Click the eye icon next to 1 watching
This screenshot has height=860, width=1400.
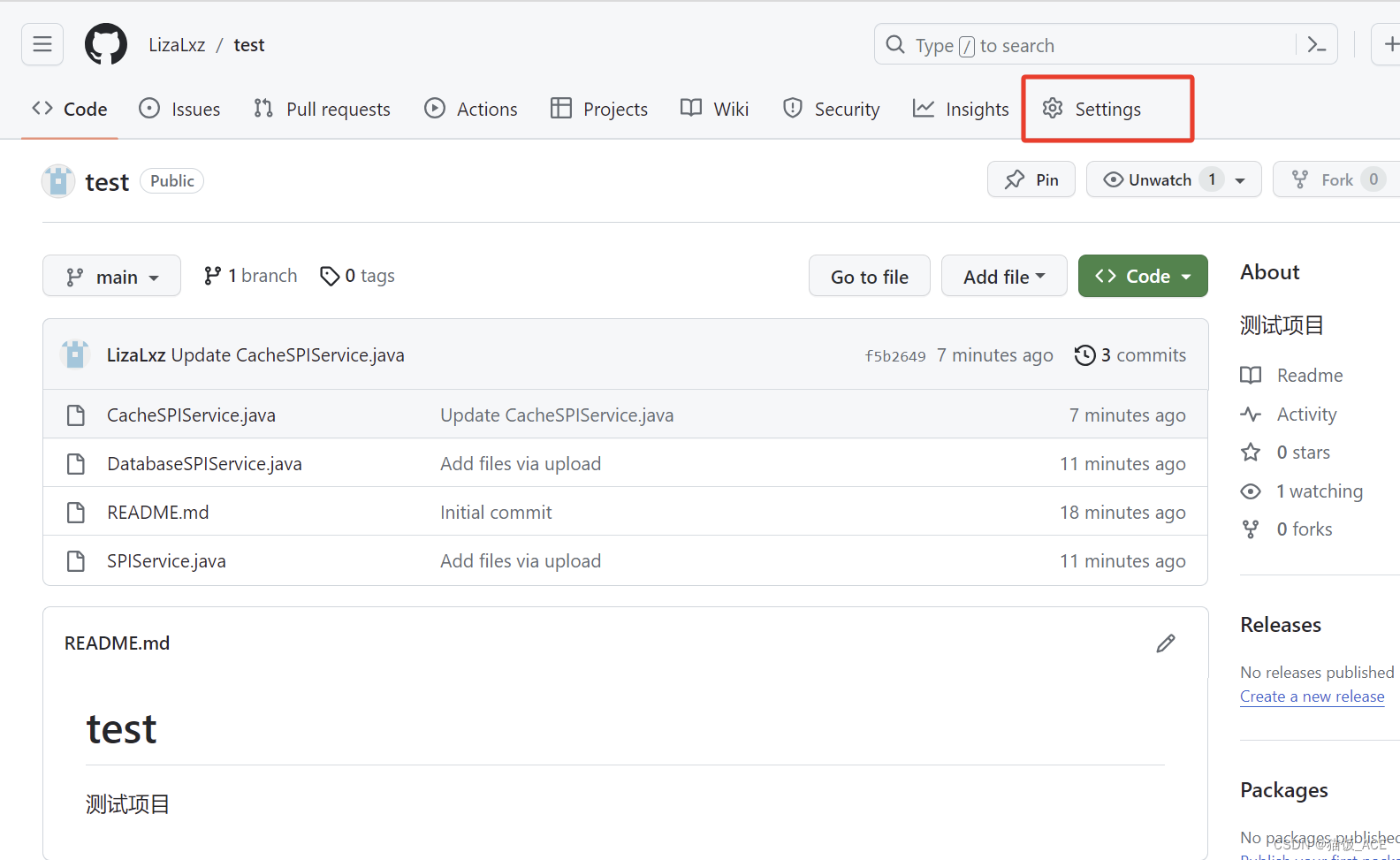coord(1251,491)
